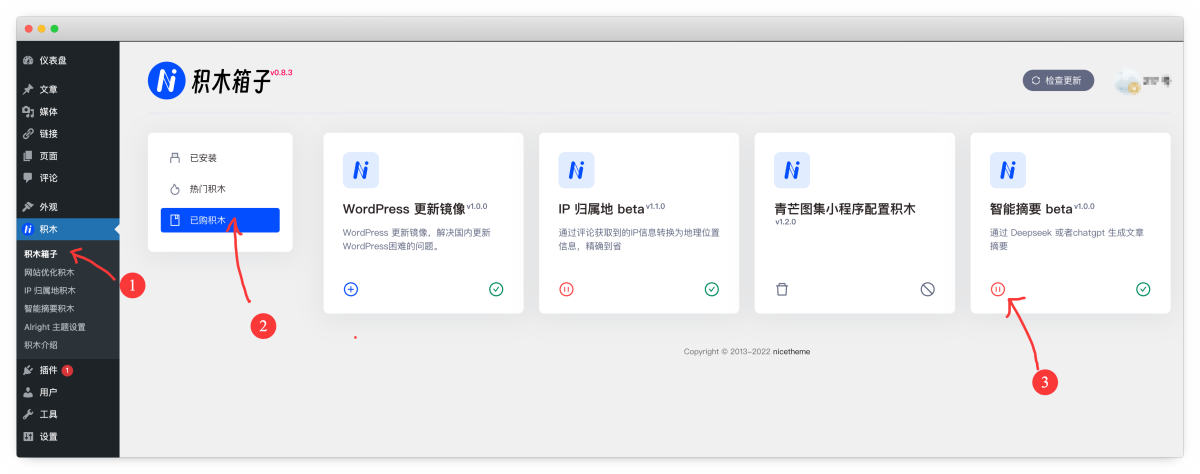
Task: Switch to the 已安装 tab
Action: click(220, 158)
